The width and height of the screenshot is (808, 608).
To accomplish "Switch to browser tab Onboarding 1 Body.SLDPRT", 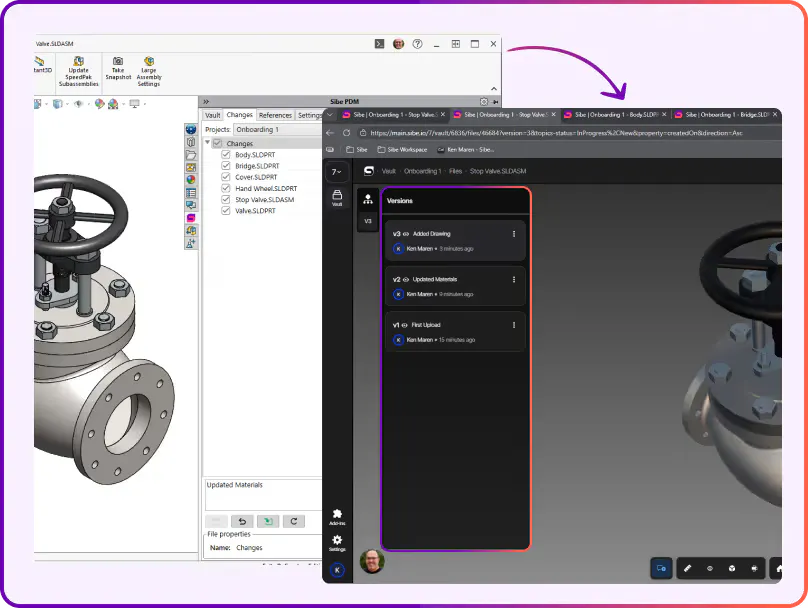I will (x=615, y=114).
